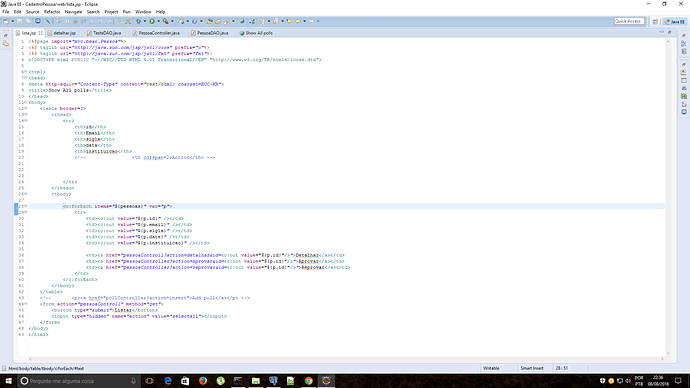Click the New file toolbar icon
Image resolution: width=690 pixels, height=388 pixels.
tap(6, 21)
